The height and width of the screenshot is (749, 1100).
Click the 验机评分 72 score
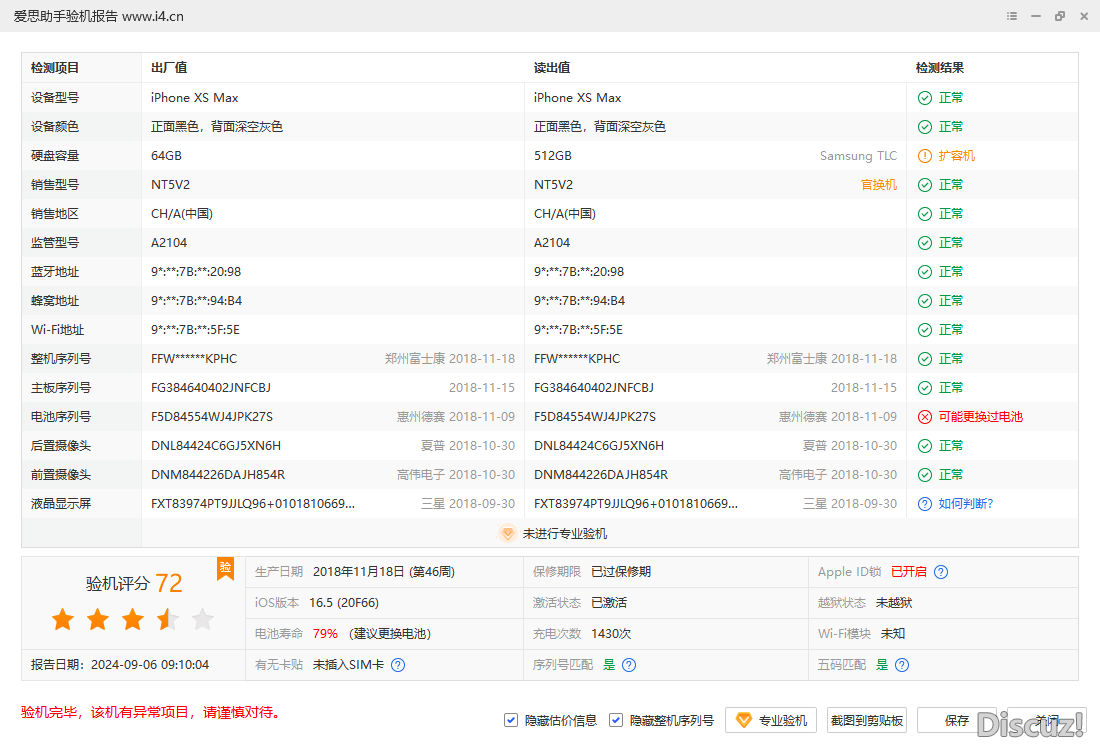point(134,583)
